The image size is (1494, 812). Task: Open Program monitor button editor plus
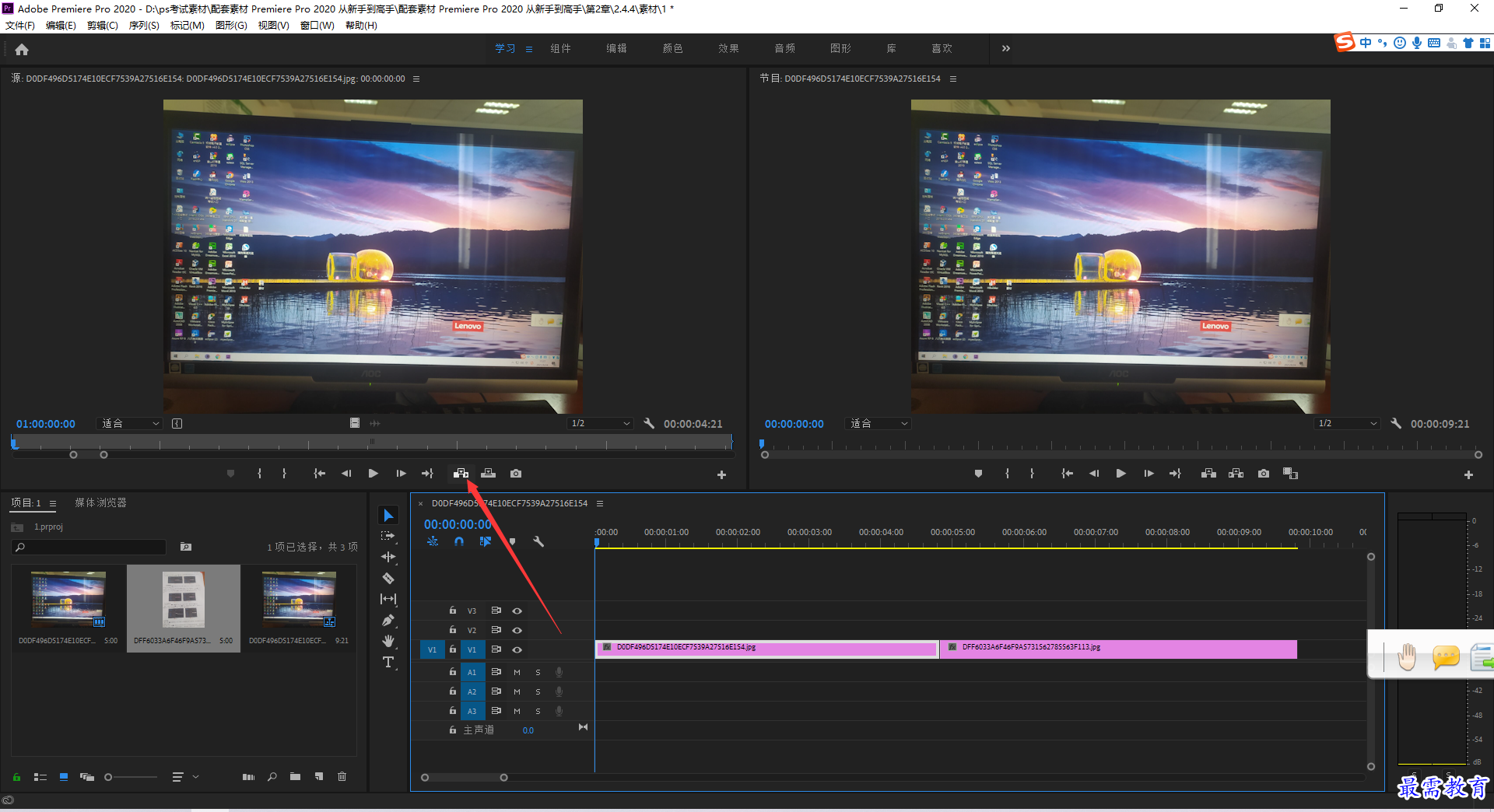(x=1468, y=474)
